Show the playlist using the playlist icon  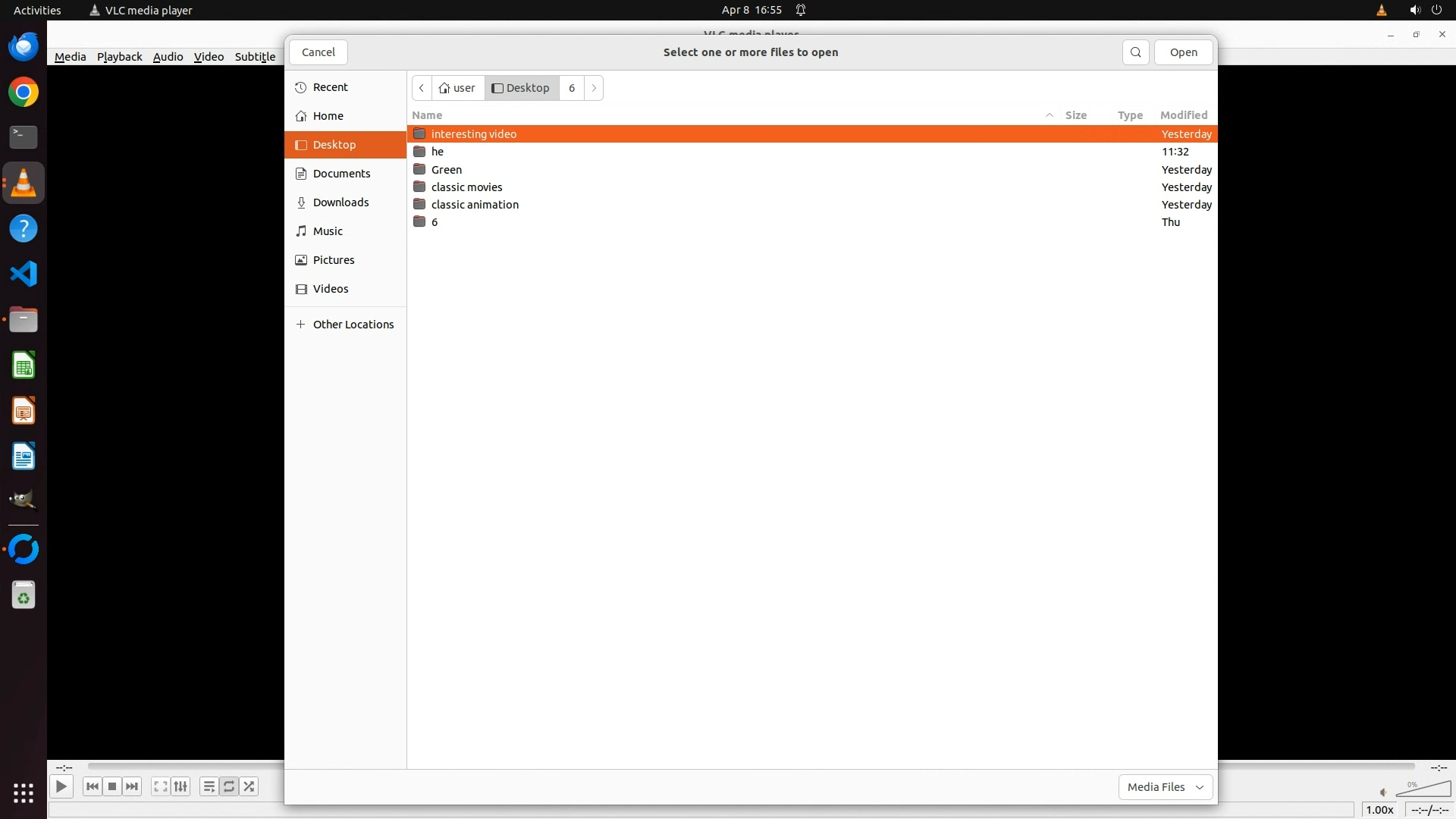(x=209, y=786)
